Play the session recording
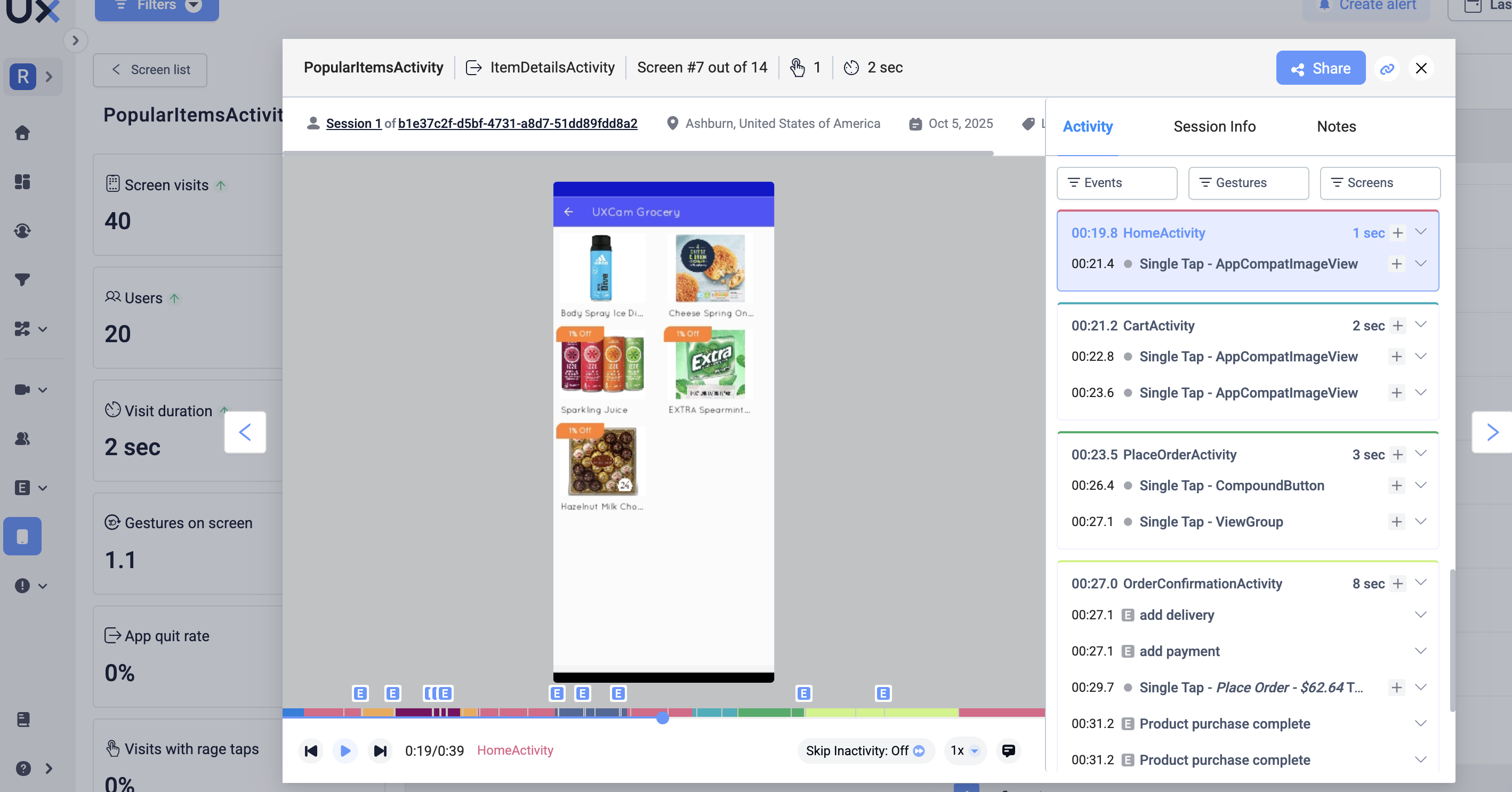This screenshot has height=792, width=1512. click(345, 750)
